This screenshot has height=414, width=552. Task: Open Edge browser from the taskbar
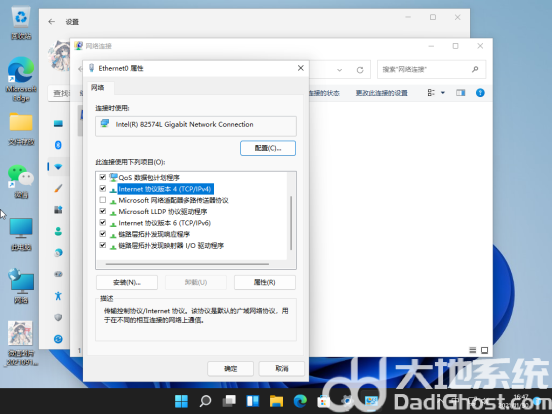[x=300, y=401]
